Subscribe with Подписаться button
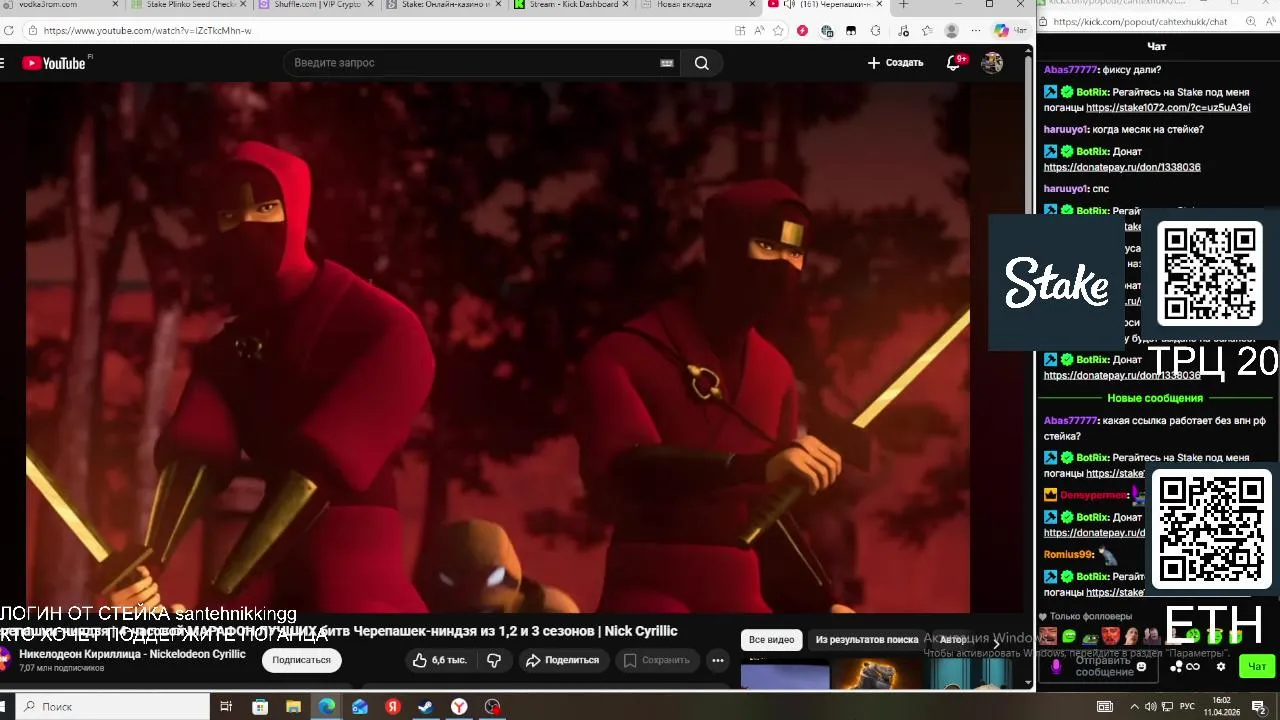Screen dimensions: 1280x720 (x=301, y=660)
